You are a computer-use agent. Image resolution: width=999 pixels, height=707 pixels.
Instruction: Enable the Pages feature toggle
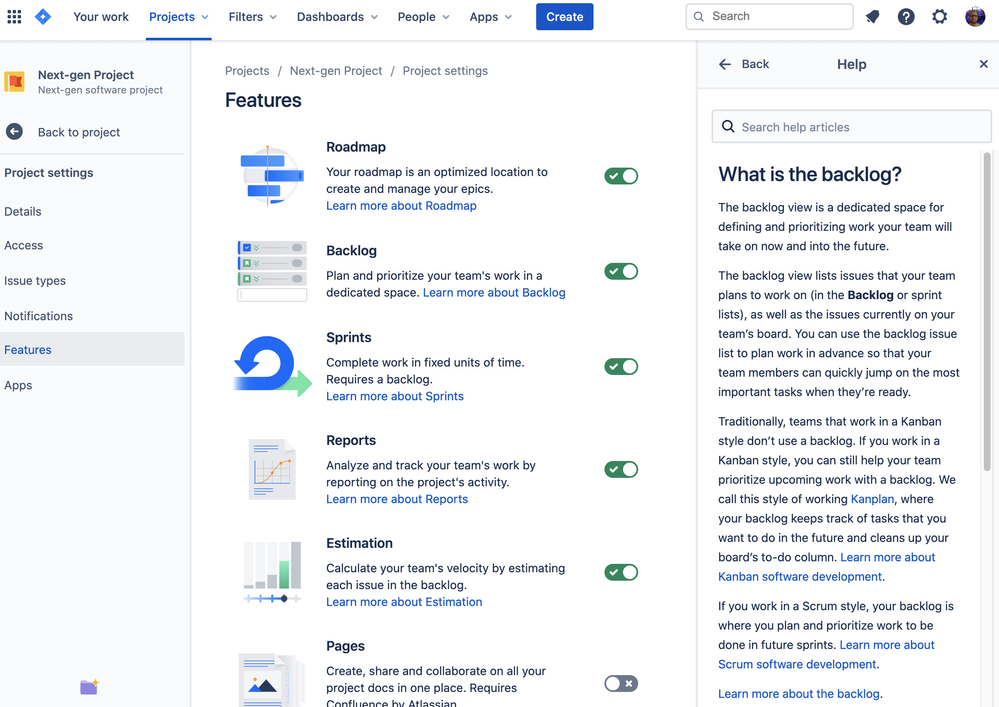coord(621,683)
